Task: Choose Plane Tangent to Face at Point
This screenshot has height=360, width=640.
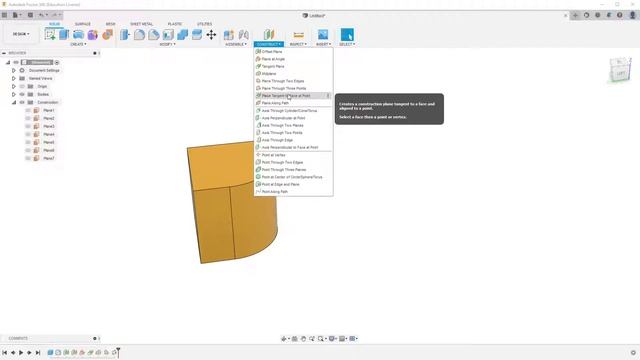Action: point(293,96)
